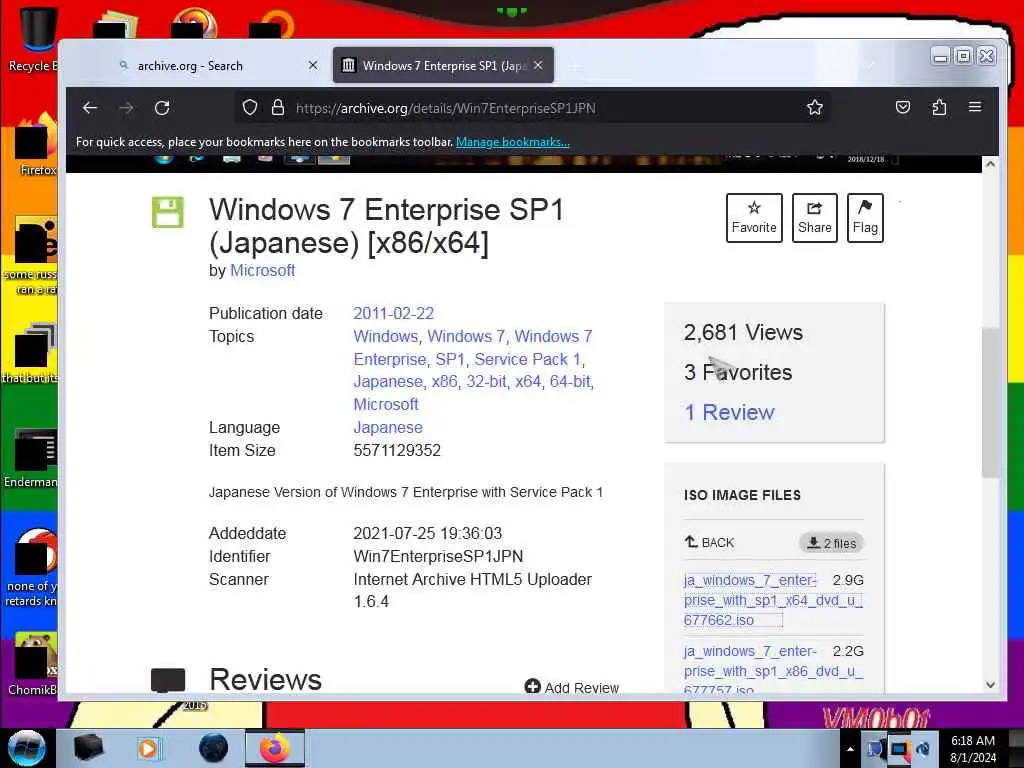Jump to the 1 Review link

[729, 412]
